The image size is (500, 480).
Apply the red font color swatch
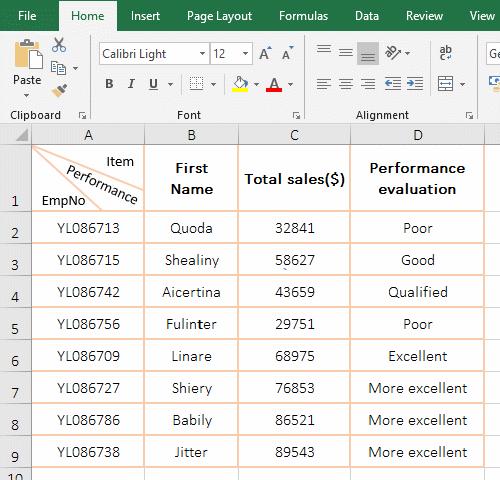click(x=274, y=84)
